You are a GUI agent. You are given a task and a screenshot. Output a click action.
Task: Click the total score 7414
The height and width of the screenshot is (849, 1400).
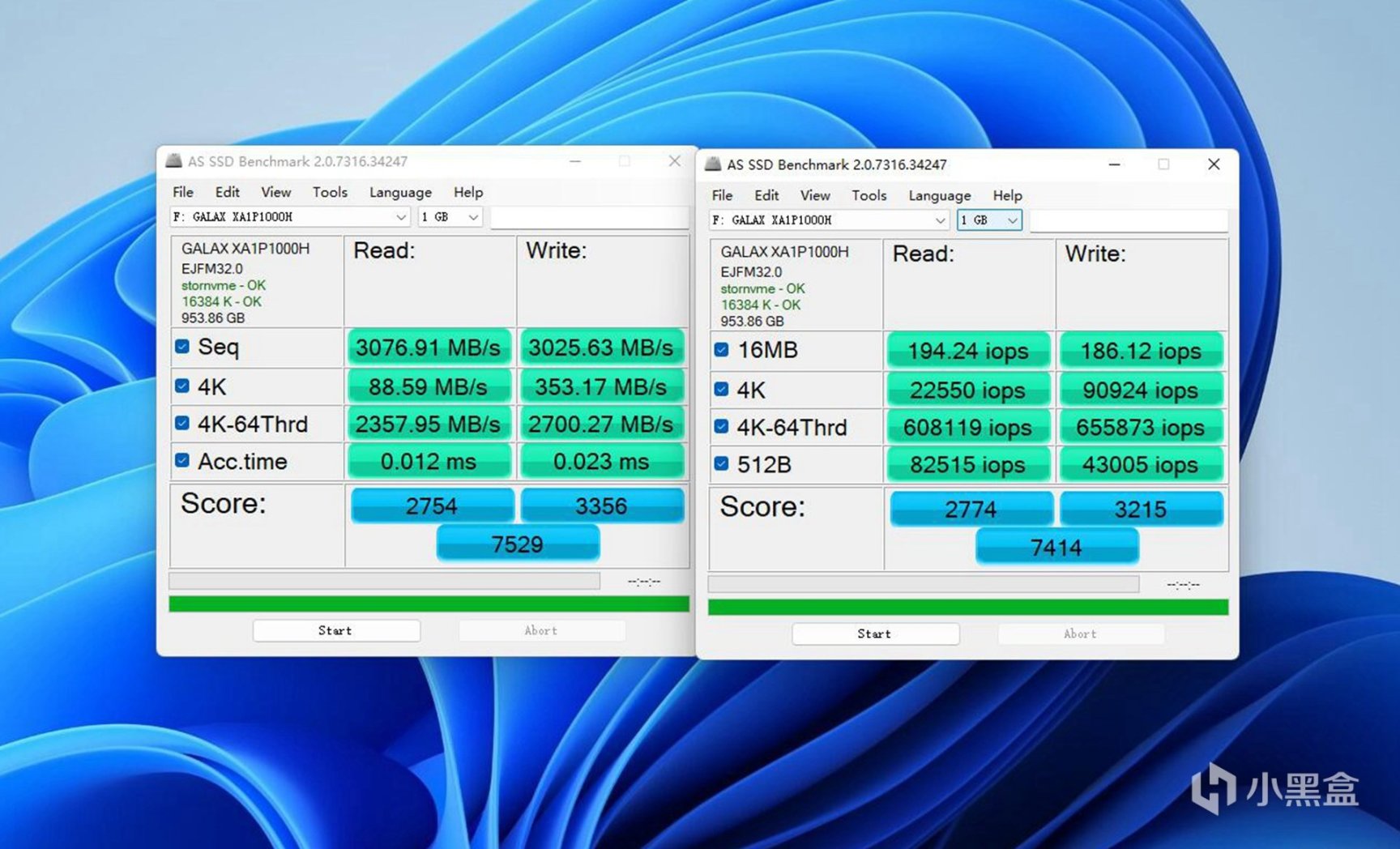point(1057,546)
